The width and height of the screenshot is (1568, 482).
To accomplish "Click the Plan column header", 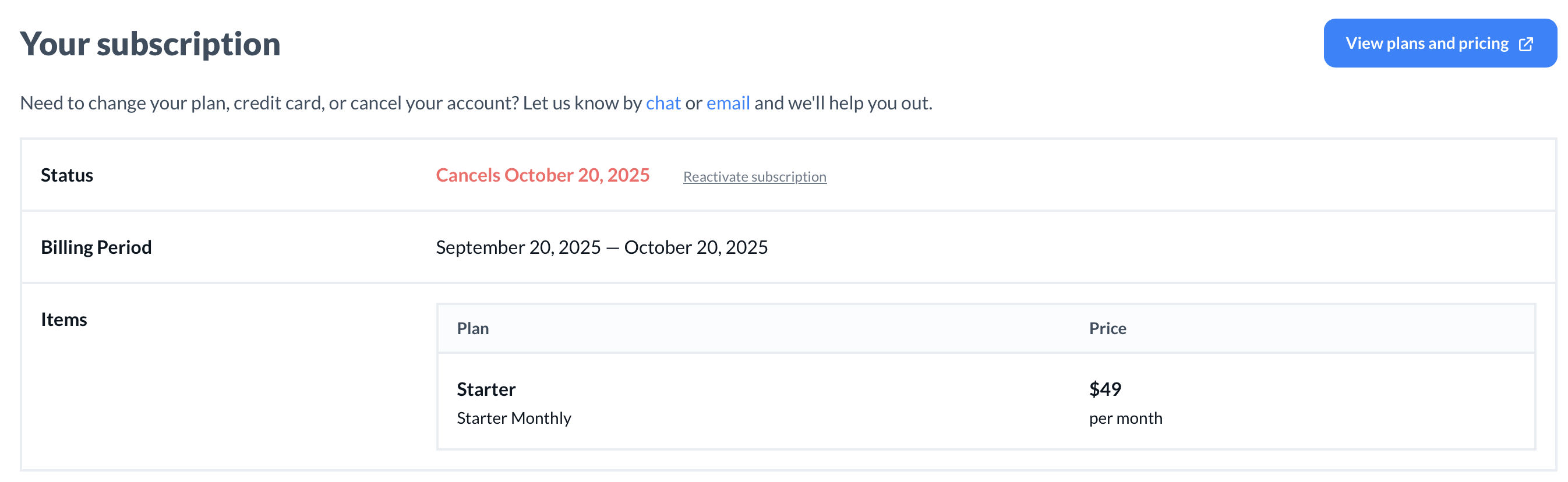I will (474, 328).
